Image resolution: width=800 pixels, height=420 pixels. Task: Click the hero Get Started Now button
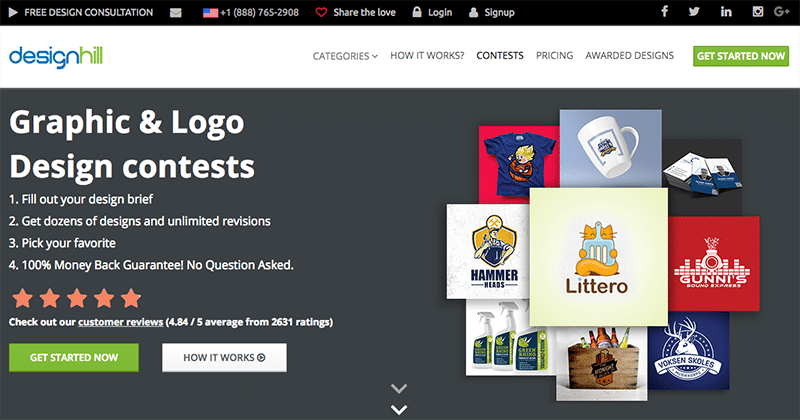74,357
